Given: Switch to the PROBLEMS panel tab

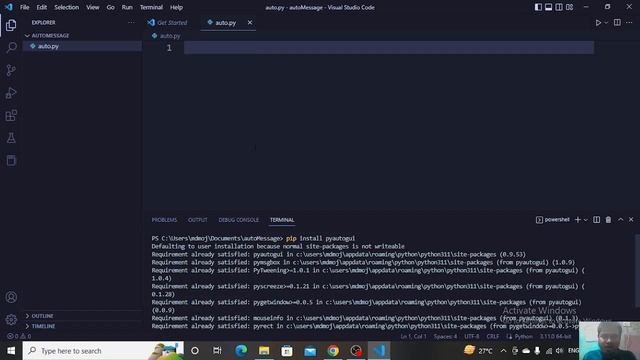Looking at the screenshot, I should (164, 220).
